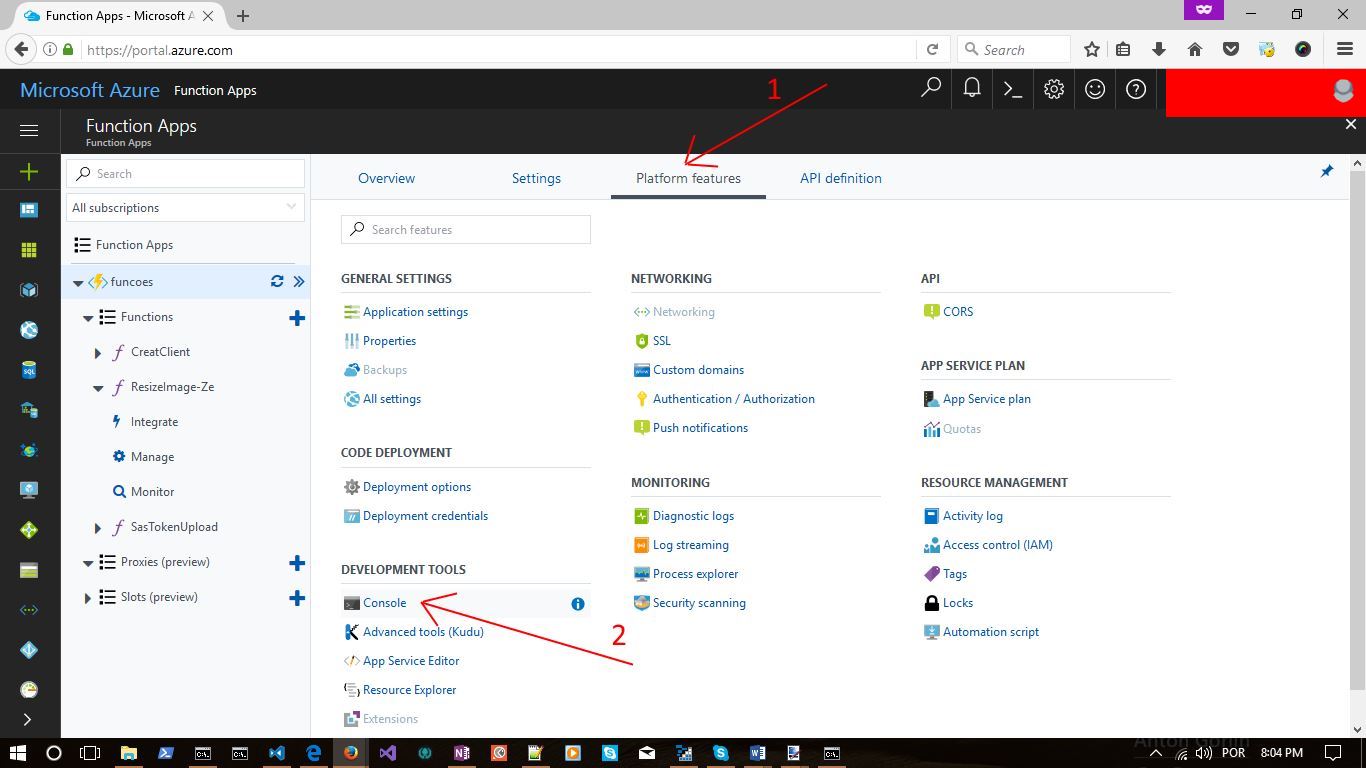The width and height of the screenshot is (1366, 768).
Task: Open the All subscriptions dropdown
Action: point(185,207)
